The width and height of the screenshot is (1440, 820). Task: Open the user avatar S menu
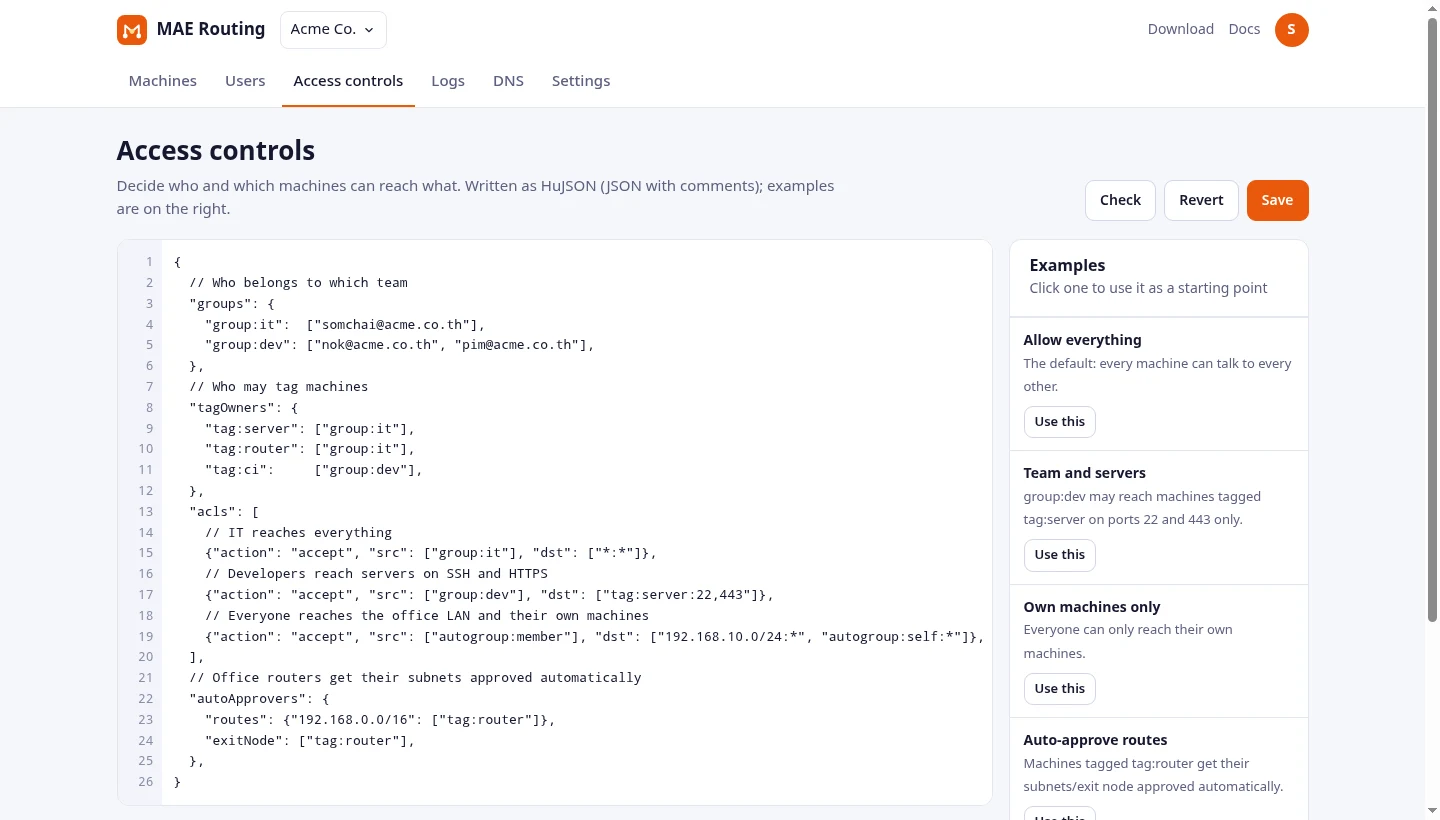pos(1291,30)
